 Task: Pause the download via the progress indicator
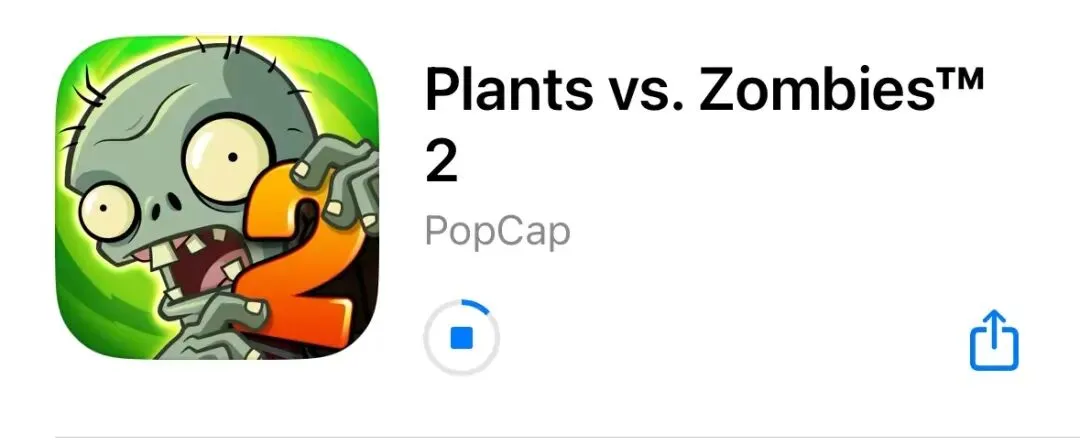pyautogui.click(x=461, y=338)
